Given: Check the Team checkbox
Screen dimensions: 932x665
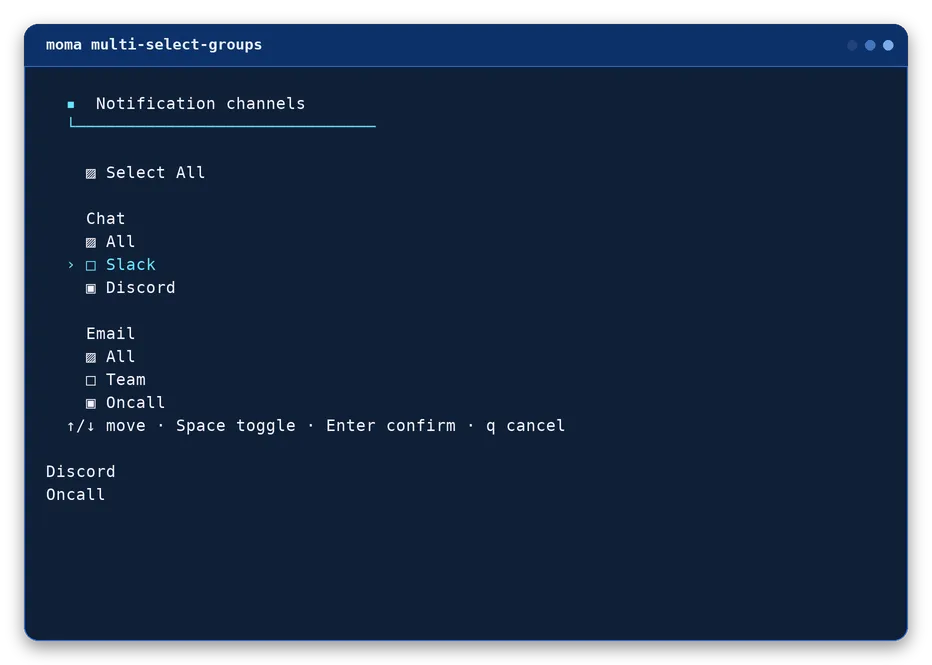Looking at the screenshot, I should 91,380.
